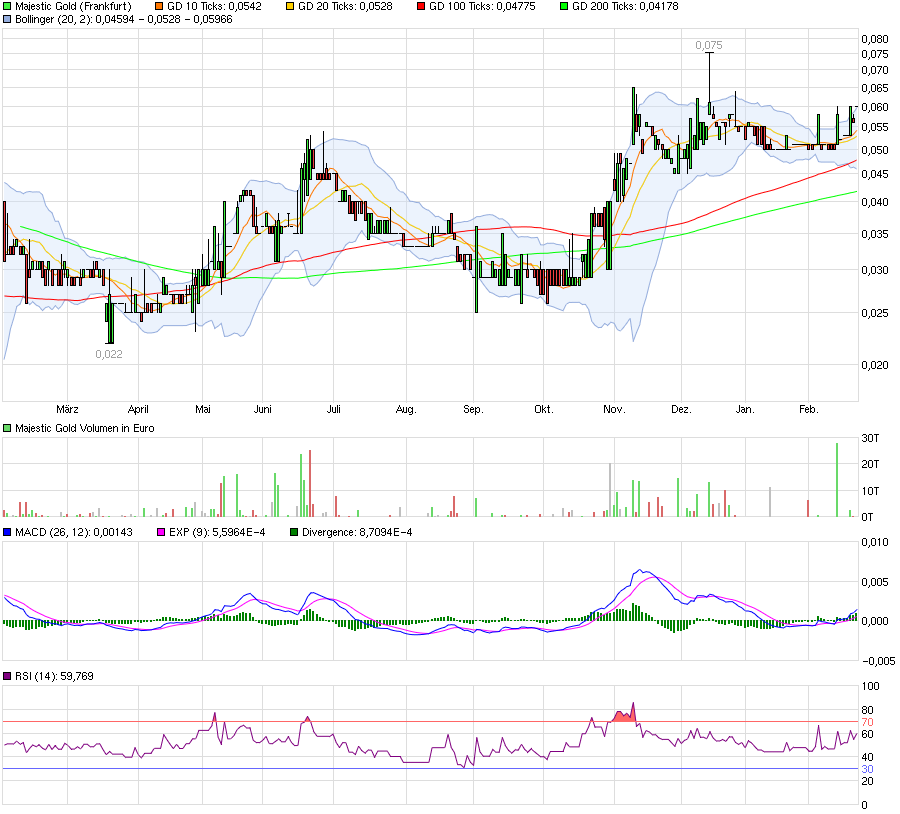This screenshot has height=814, width=900.
Task: Click the Jan. month label on time axis
Action: [x=745, y=409]
